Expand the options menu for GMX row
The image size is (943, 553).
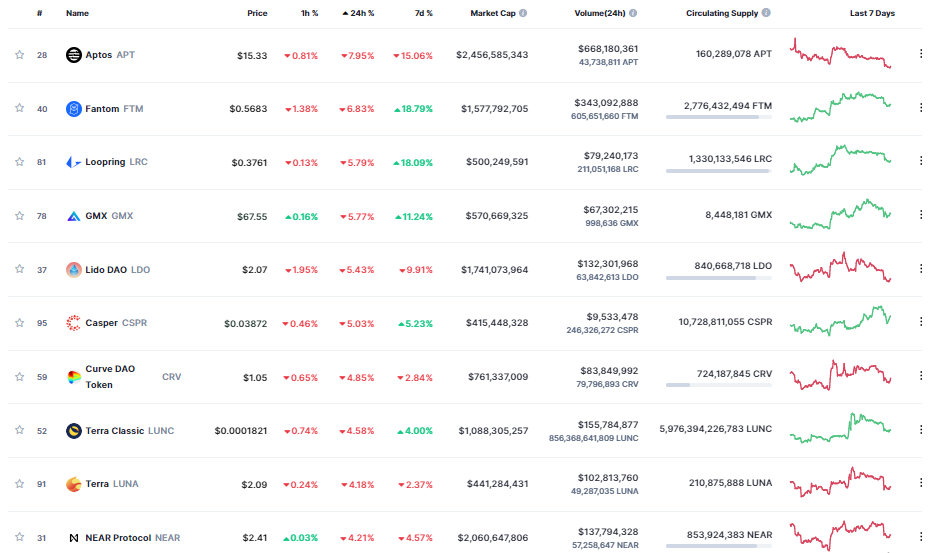tap(921, 216)
